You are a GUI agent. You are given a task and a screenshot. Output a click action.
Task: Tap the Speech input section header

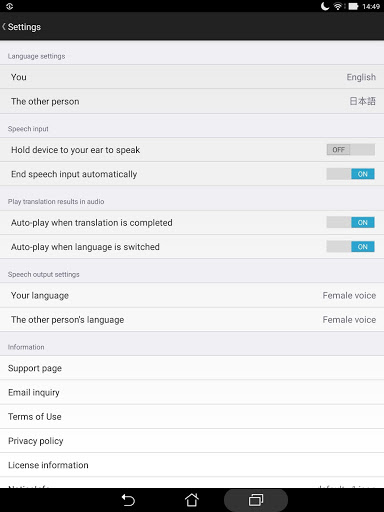coord(28,129)
